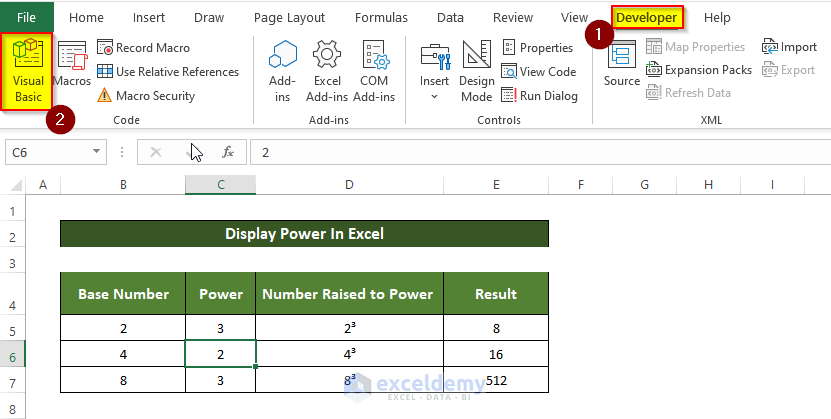This screenshot has height=419, width=831.
Task: Select column F header
Action: (x=581, y=184)
